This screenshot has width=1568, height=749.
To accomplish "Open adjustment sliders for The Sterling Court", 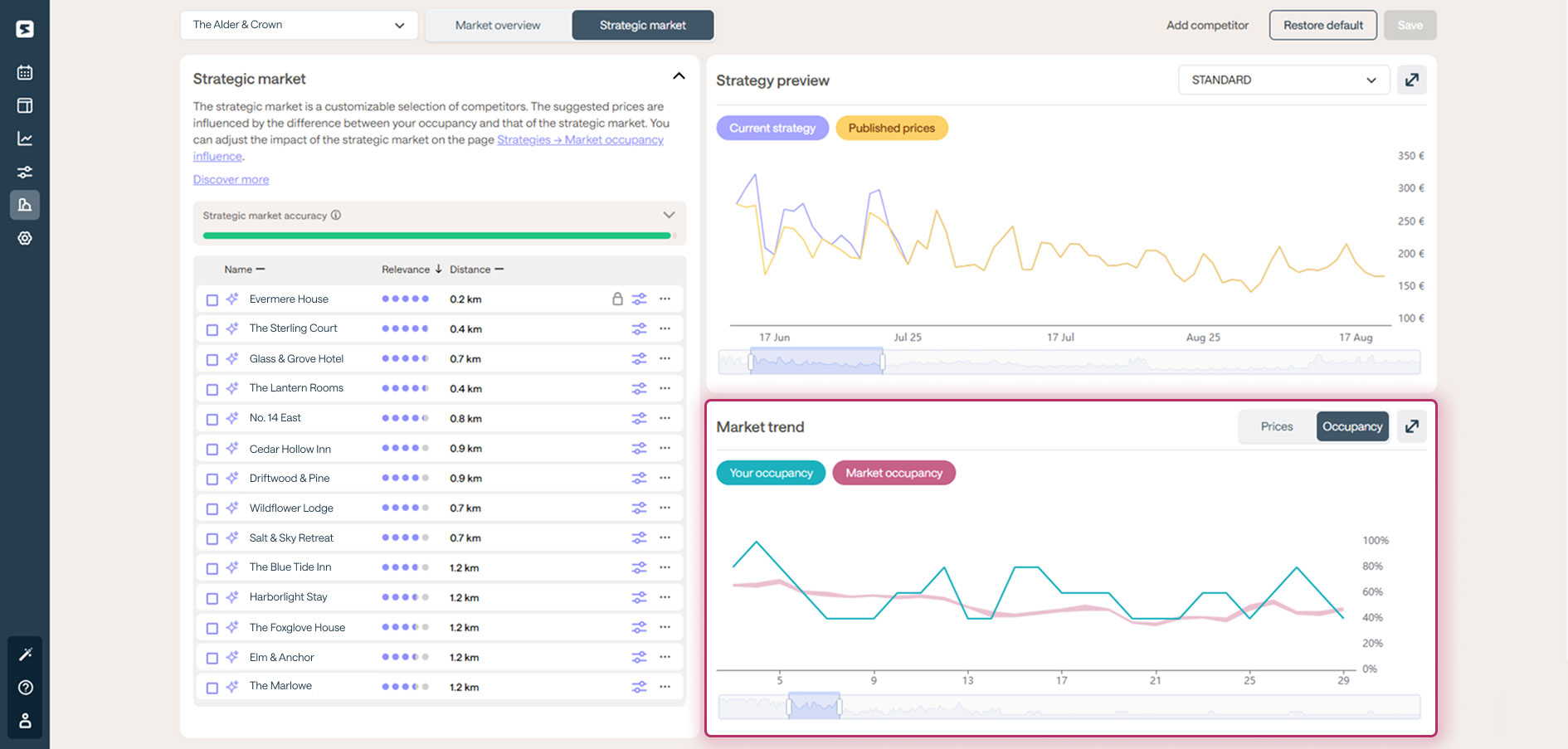I will (639, 328).
